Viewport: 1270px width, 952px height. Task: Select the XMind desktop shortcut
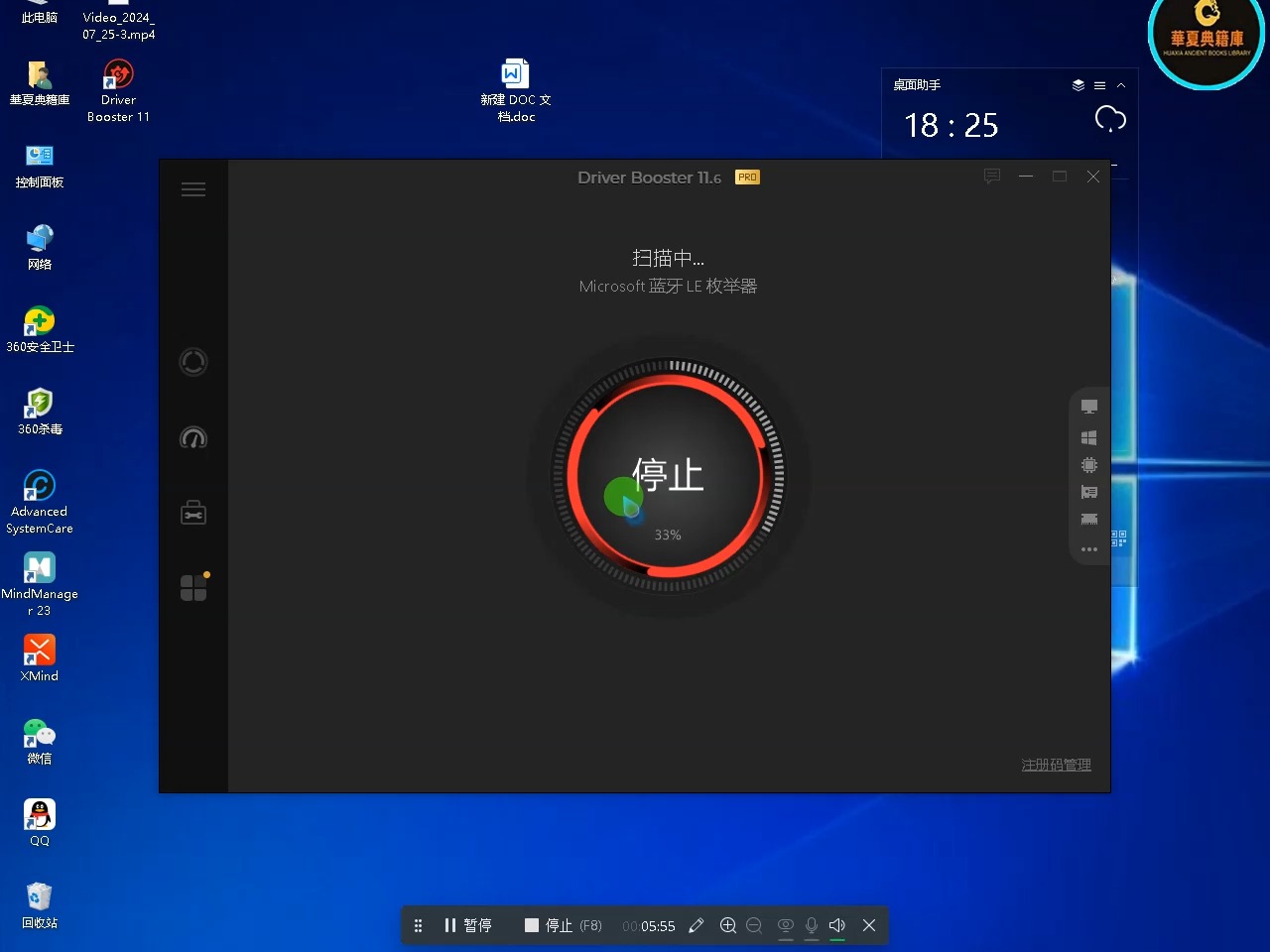coord(40,659)
